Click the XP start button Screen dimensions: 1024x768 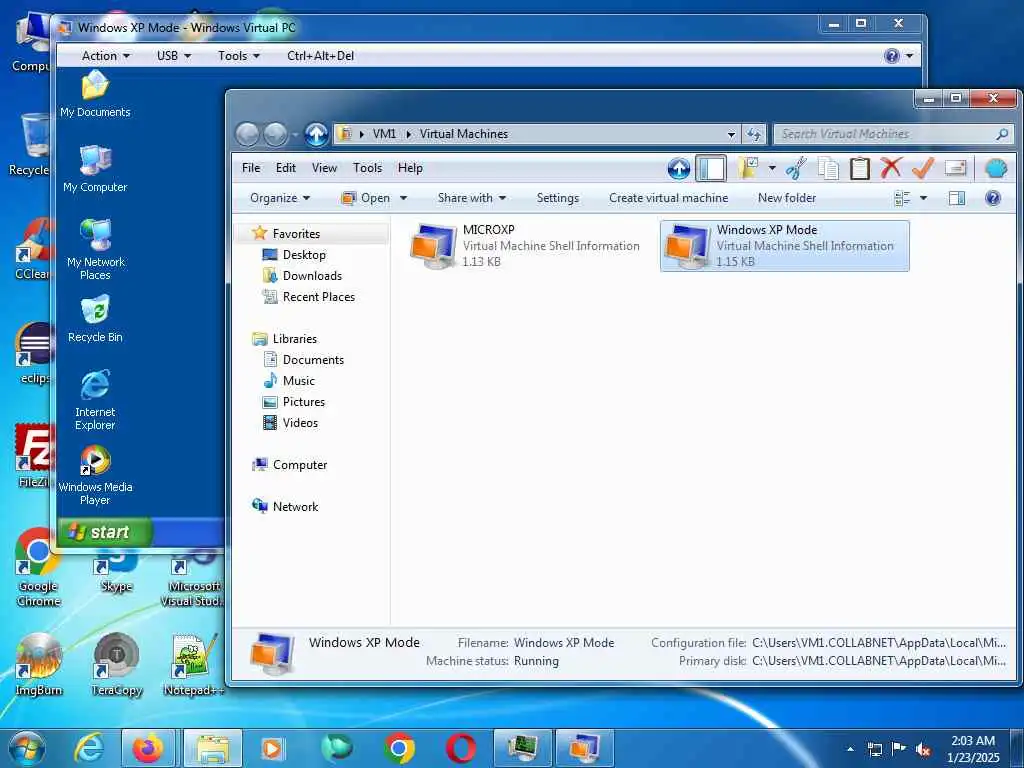coord(104,532)
